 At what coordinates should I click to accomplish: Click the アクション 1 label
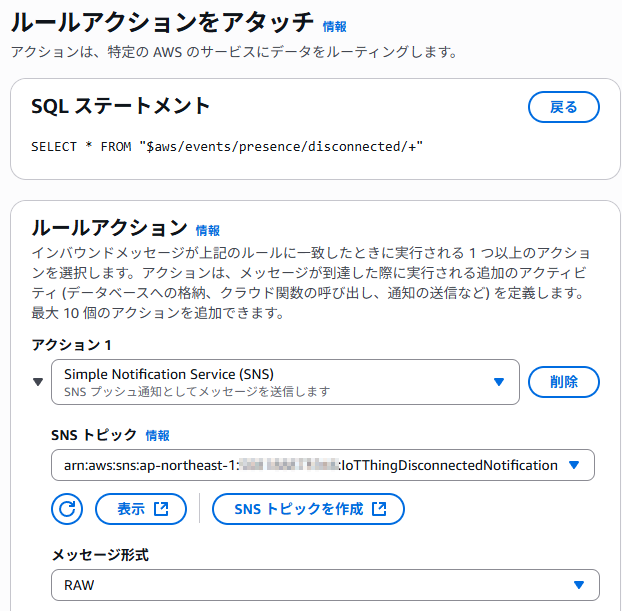coord(71,345)
